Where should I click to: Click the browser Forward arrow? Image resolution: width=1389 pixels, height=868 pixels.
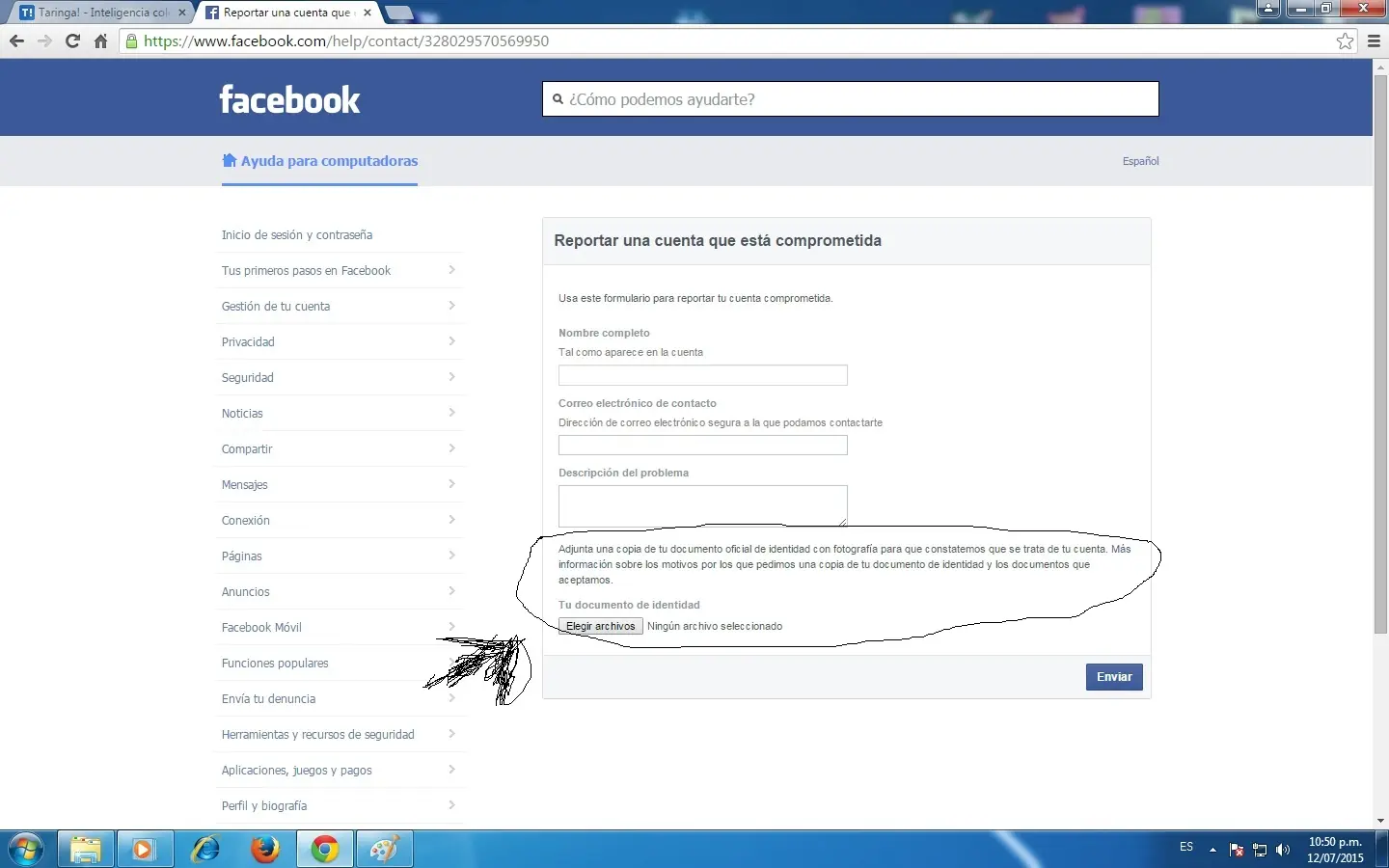click(x=44, y=41)
